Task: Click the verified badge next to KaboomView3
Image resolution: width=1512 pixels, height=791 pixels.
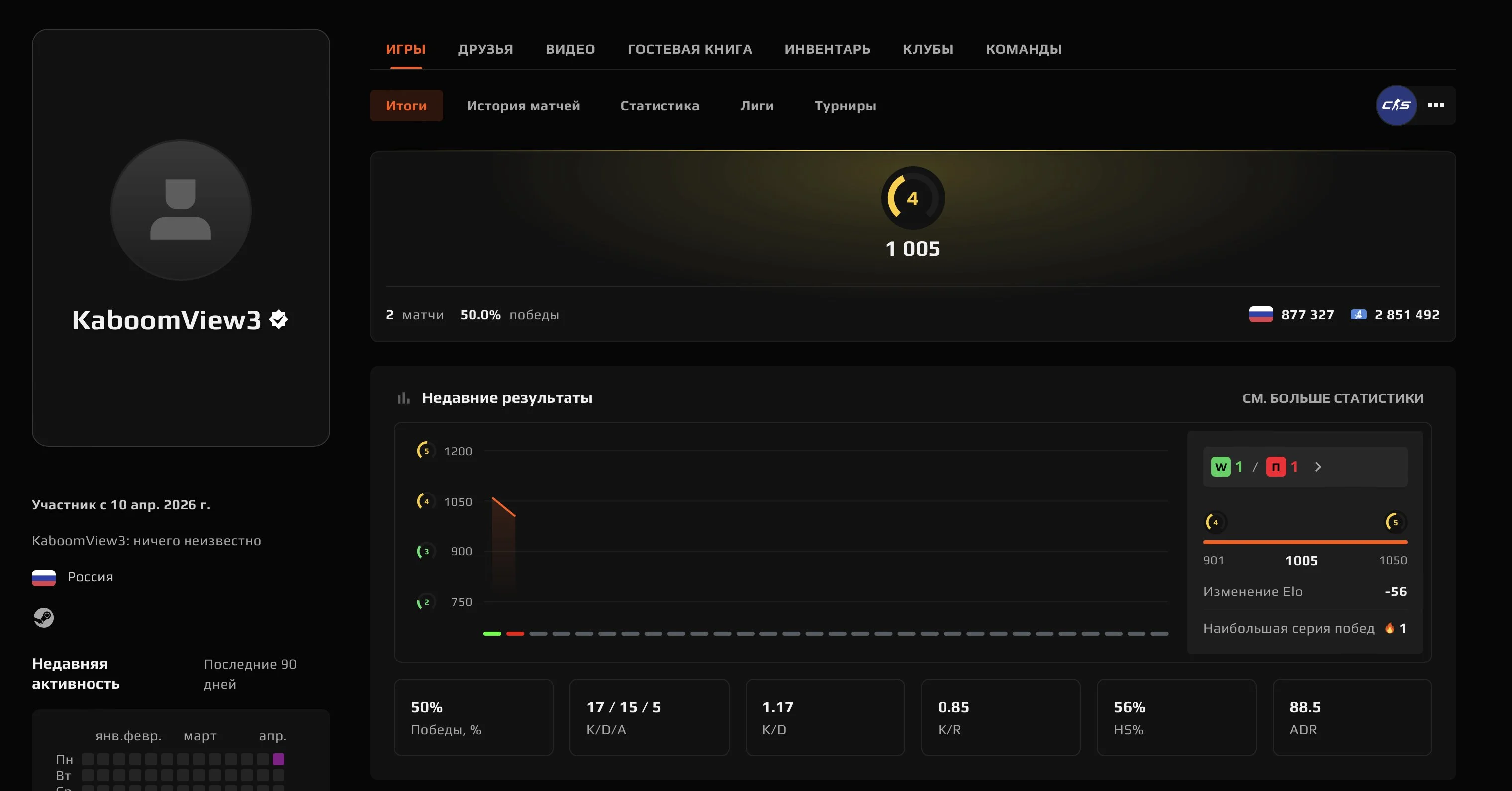Action: (x=278, y=320)
